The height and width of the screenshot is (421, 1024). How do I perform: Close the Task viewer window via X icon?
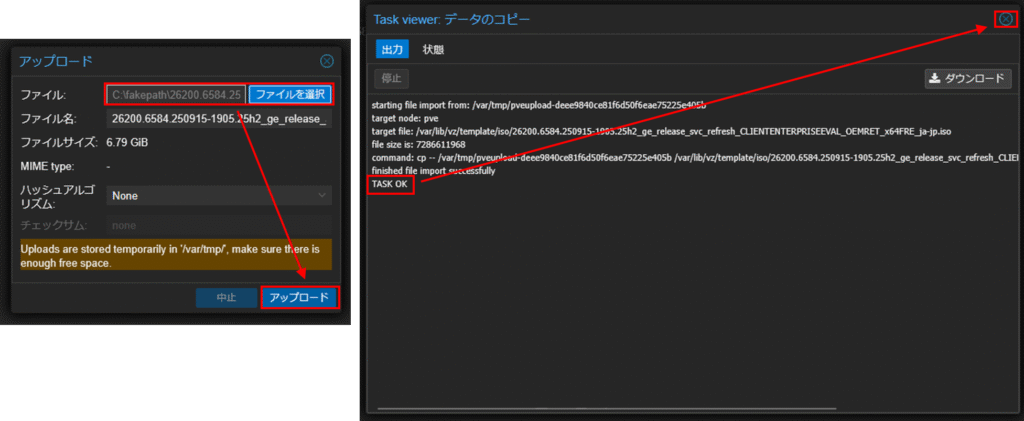tap(1005, 19)
